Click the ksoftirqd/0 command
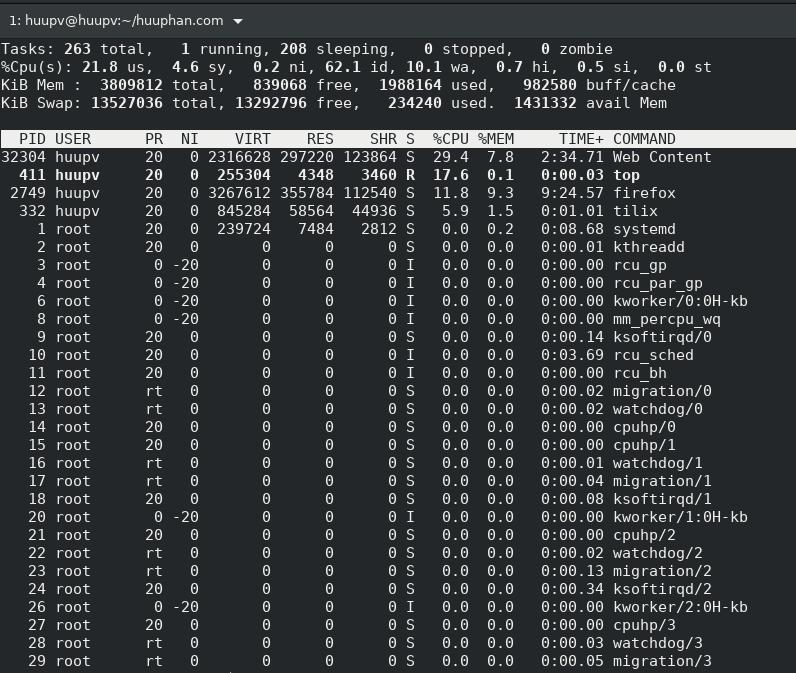796x673 pixels. click(x=662, y=338)
